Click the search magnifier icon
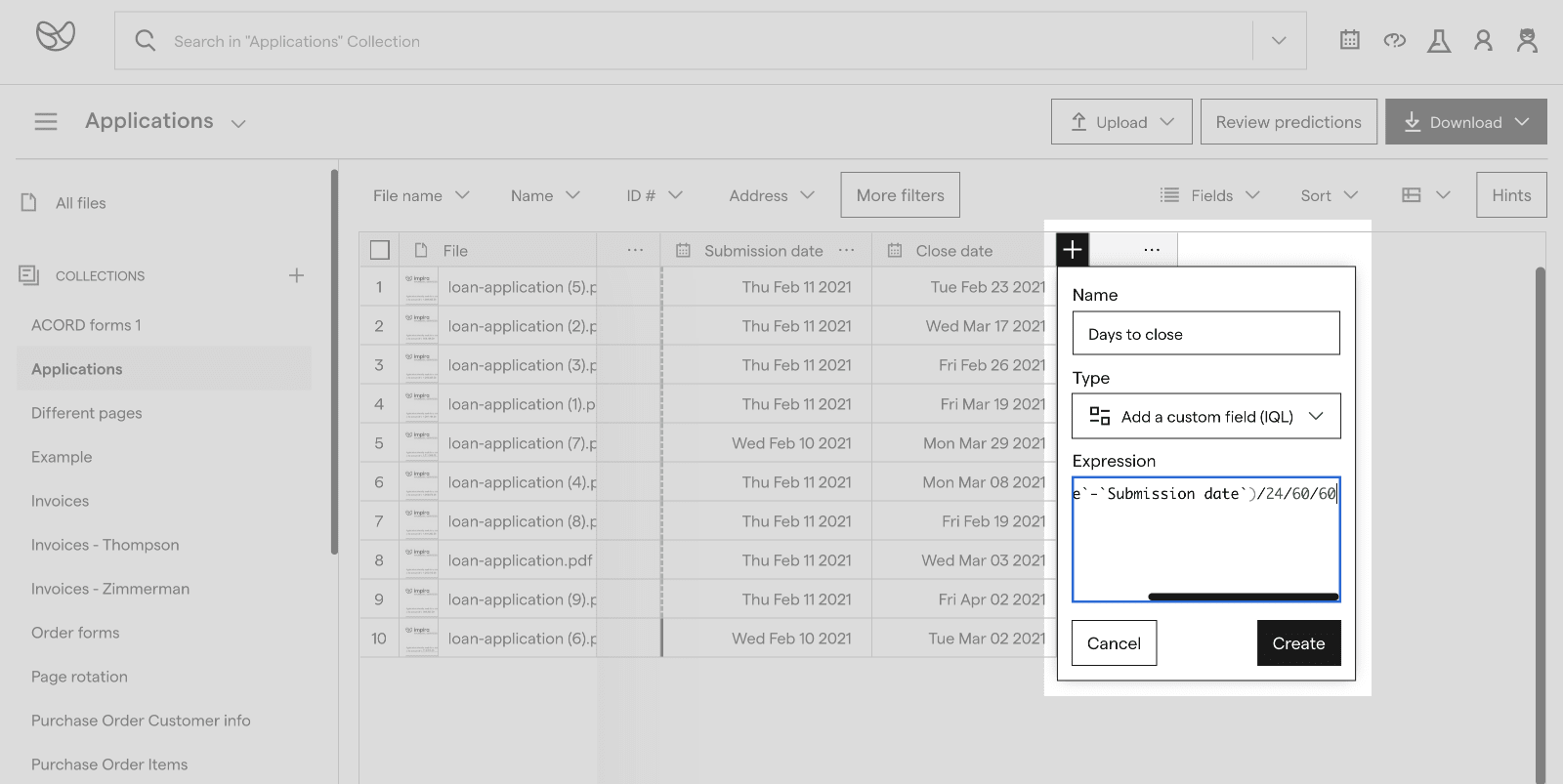 point(146,41)
